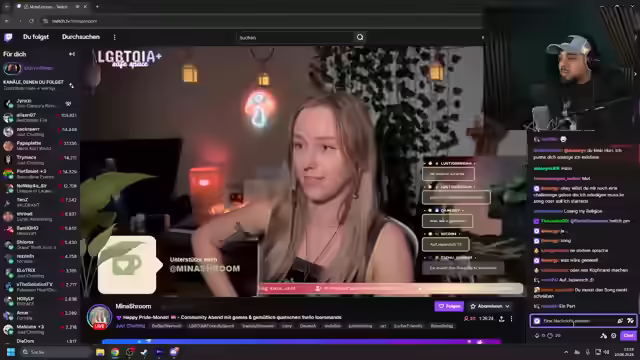The width and height of the screenshot is (640, 360).
Task: Open chat settings gear icon
Action: tap(613, 336)
